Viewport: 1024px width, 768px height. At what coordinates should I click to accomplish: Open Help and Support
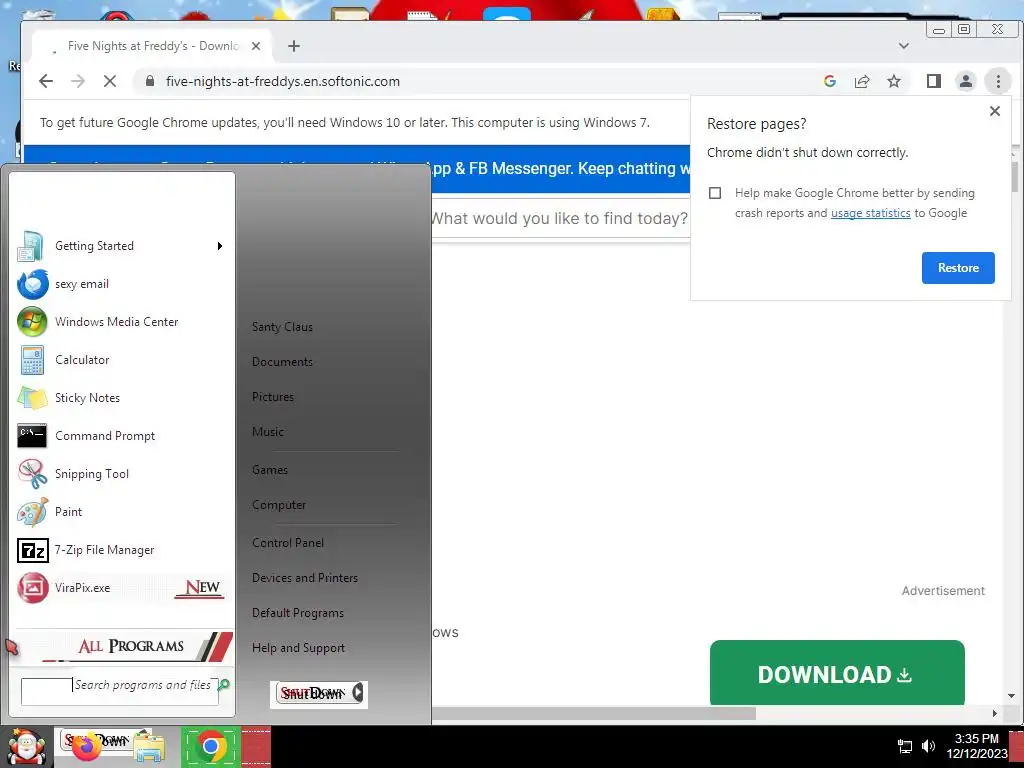click(298, 648)
